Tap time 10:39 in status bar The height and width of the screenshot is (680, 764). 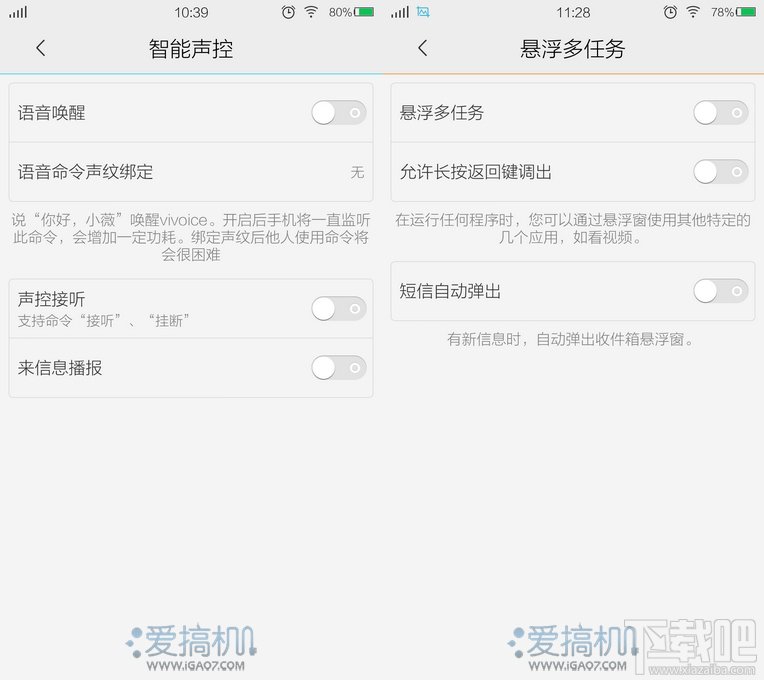pos(191,12)
